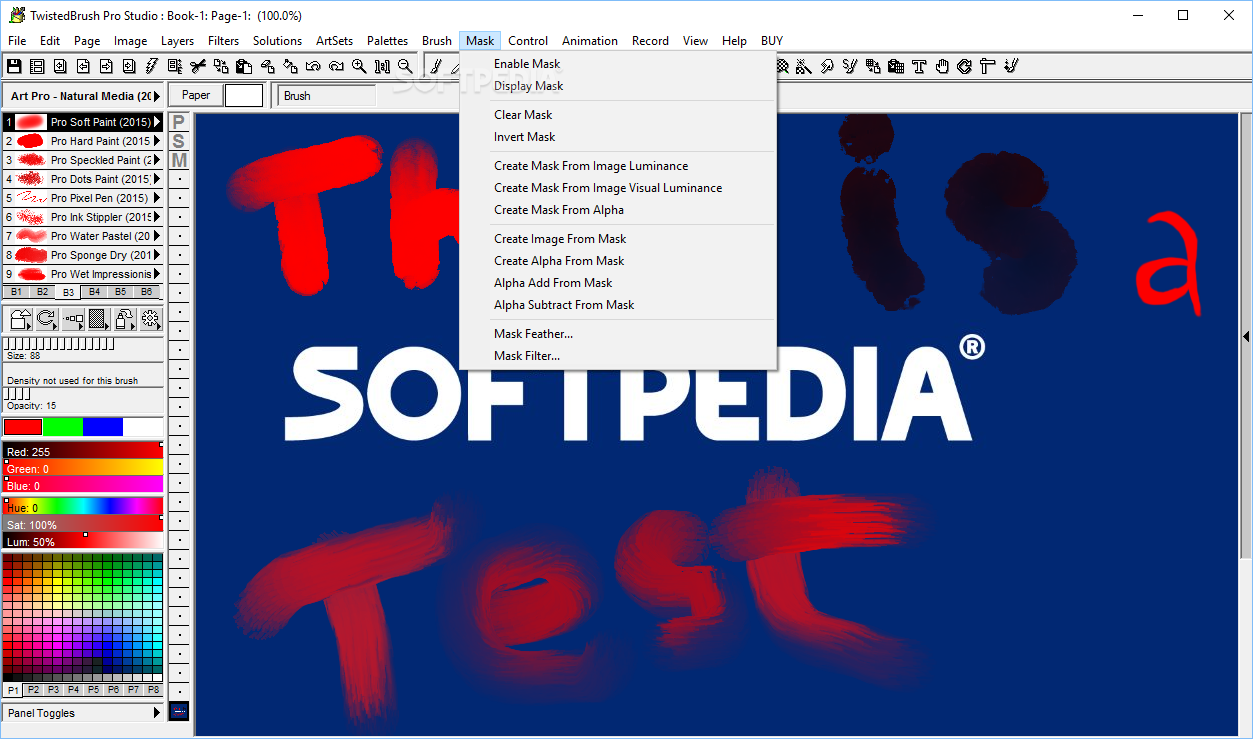Toggle the P button beside brush list
Image resolution: width=1253 pixels, height=739 pixels.
click(x=178, y=122)
